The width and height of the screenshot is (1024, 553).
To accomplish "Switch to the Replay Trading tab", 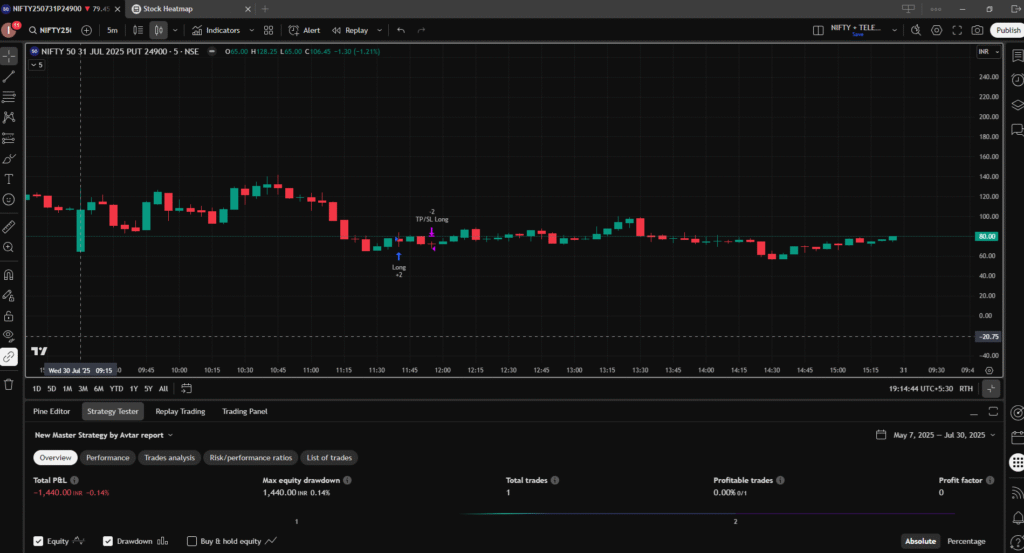I will tap(180, 411).
